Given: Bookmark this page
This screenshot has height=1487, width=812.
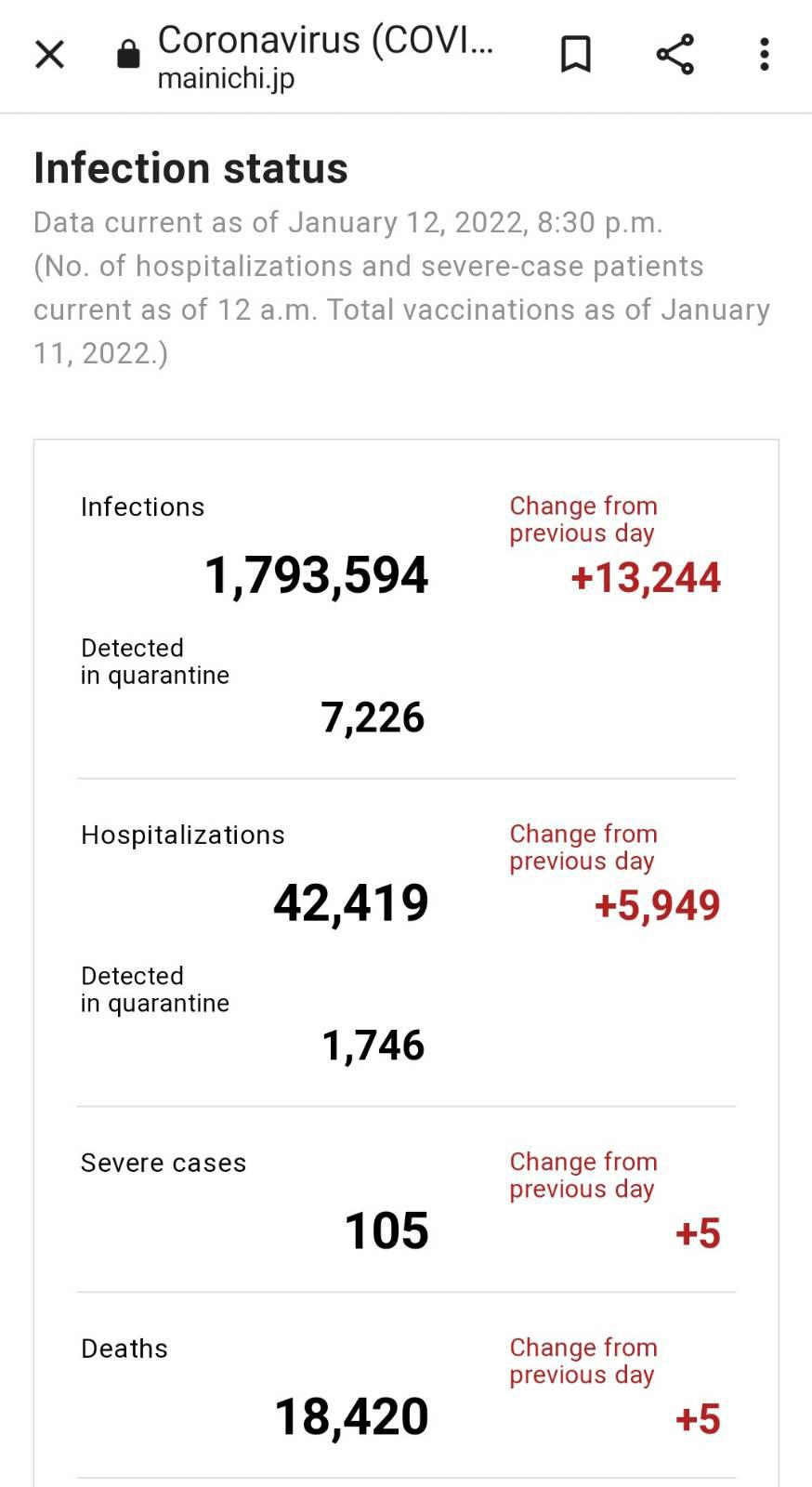Looking at the screenshot, I should [576, 55].
